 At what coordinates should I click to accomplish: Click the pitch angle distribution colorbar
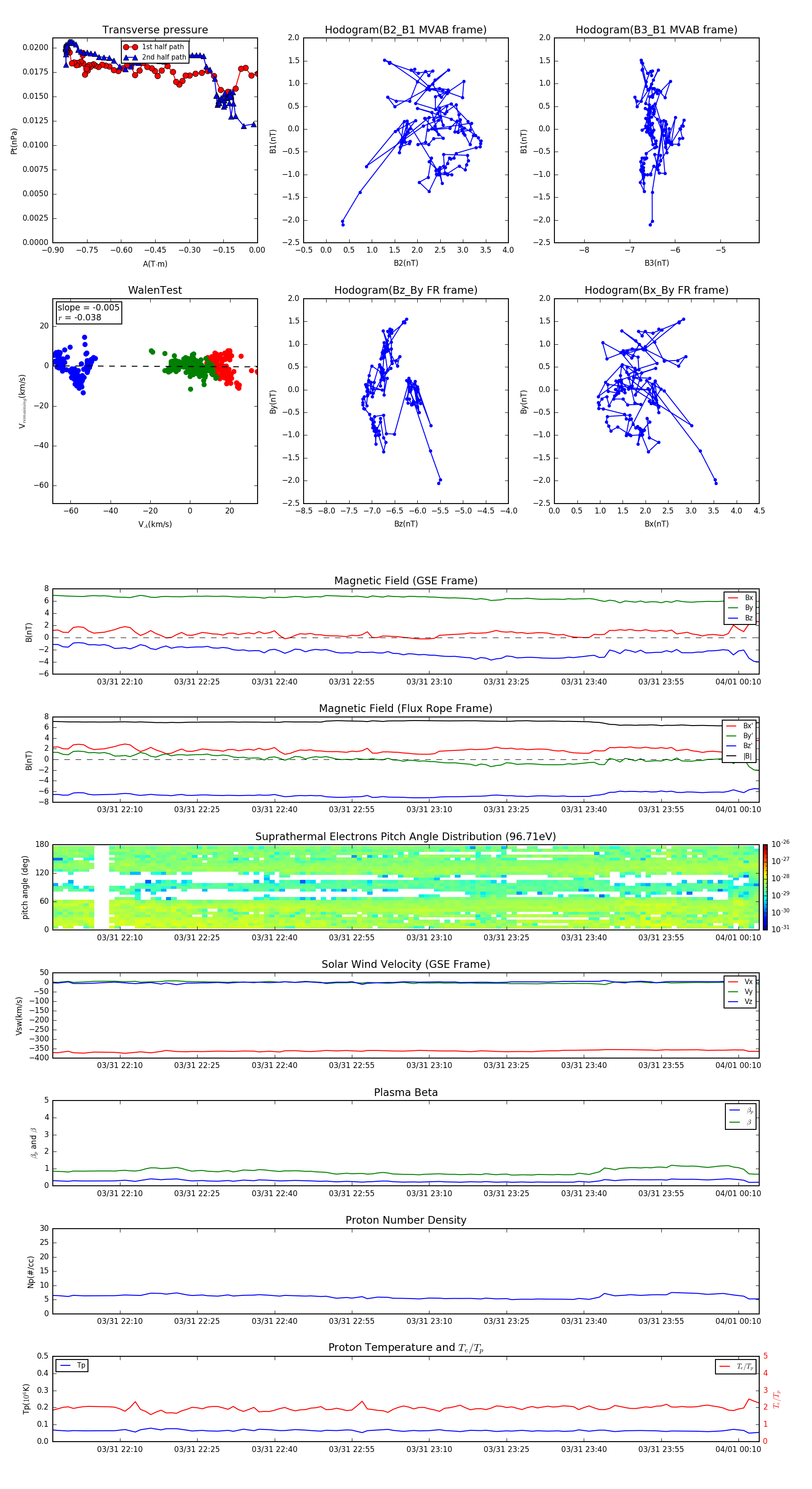(x=765, y=887)
